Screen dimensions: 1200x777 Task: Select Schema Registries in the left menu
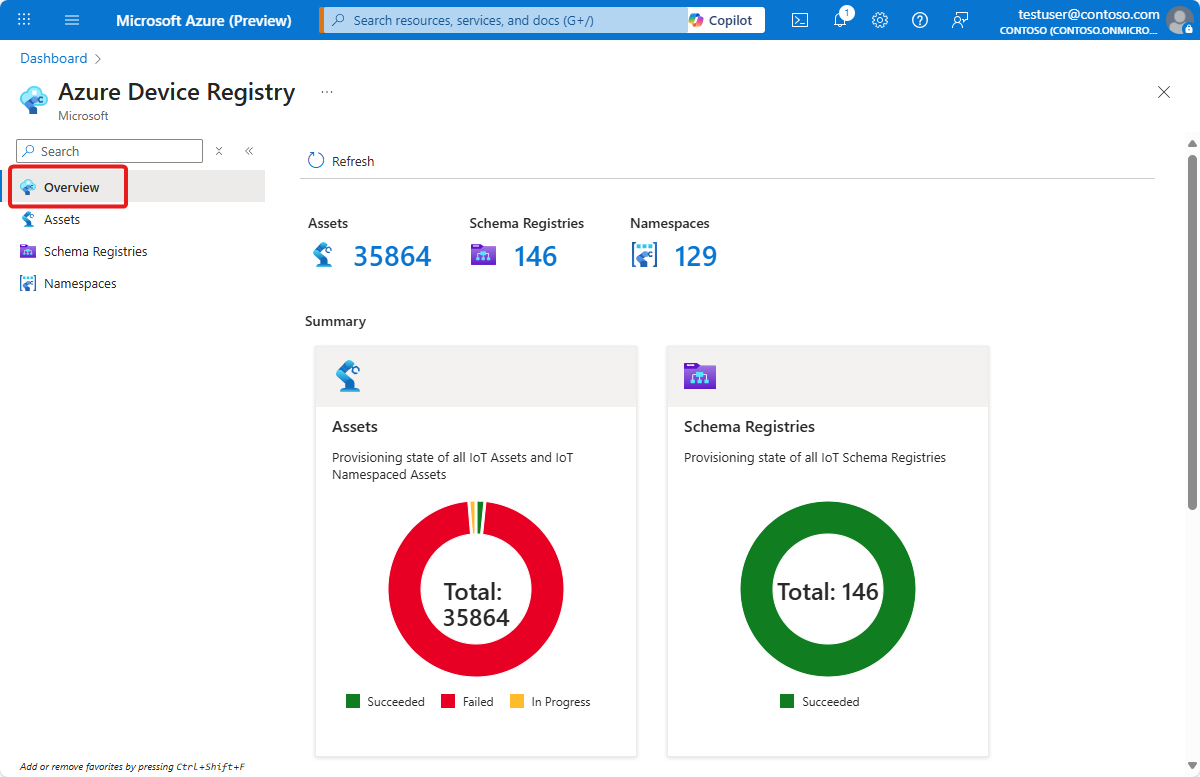95,251
